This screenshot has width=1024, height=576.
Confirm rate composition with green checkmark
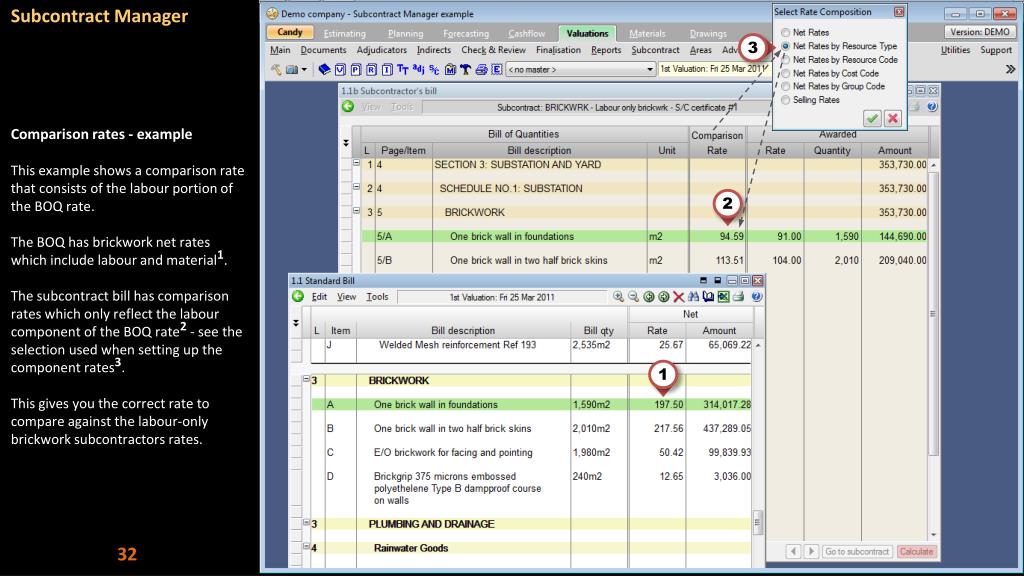(872, 118)
